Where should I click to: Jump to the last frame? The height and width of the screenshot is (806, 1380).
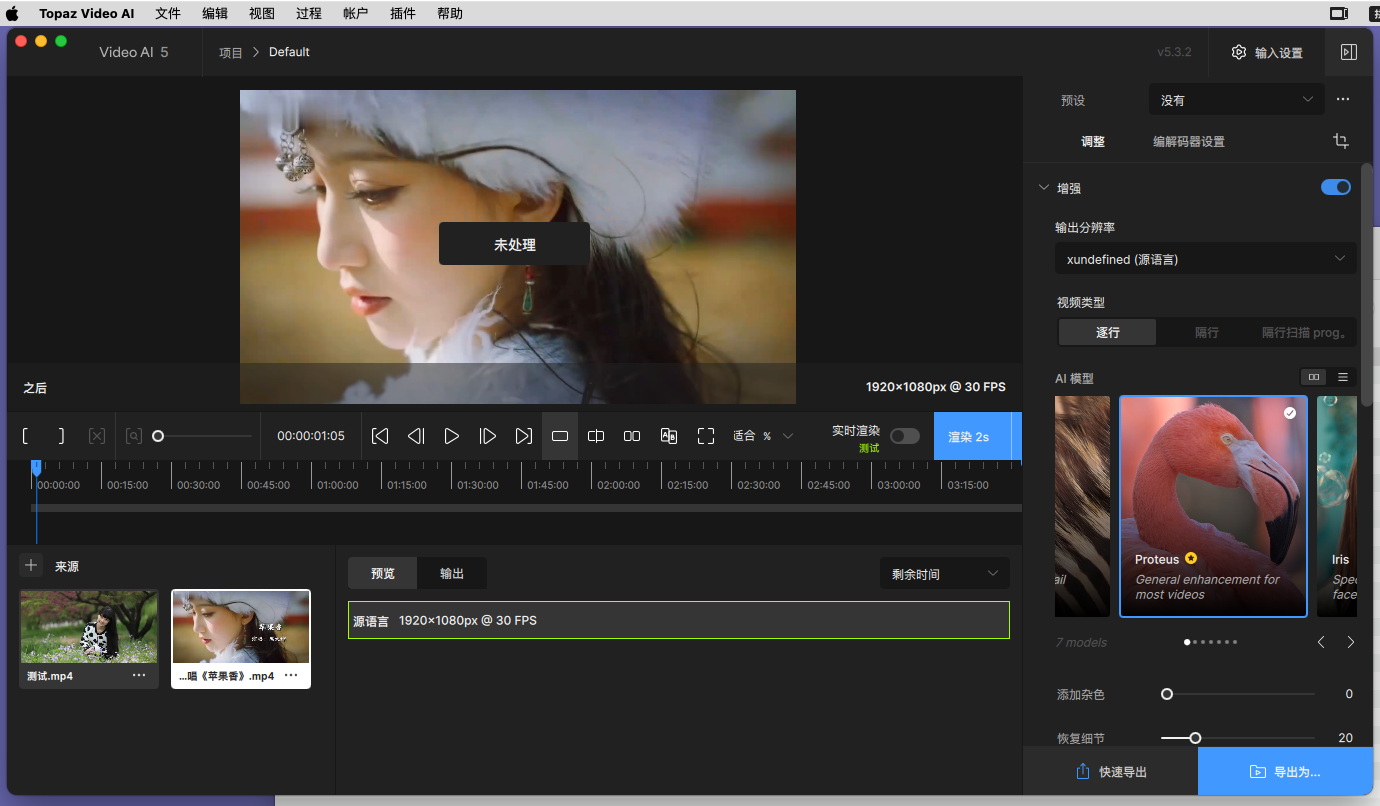click(524, 436)
